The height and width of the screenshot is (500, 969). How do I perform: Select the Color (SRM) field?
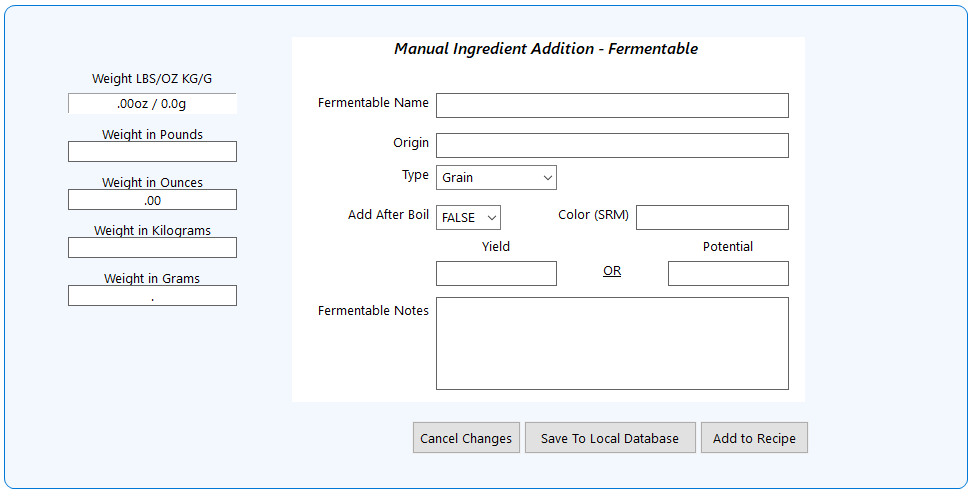(712, 218)
